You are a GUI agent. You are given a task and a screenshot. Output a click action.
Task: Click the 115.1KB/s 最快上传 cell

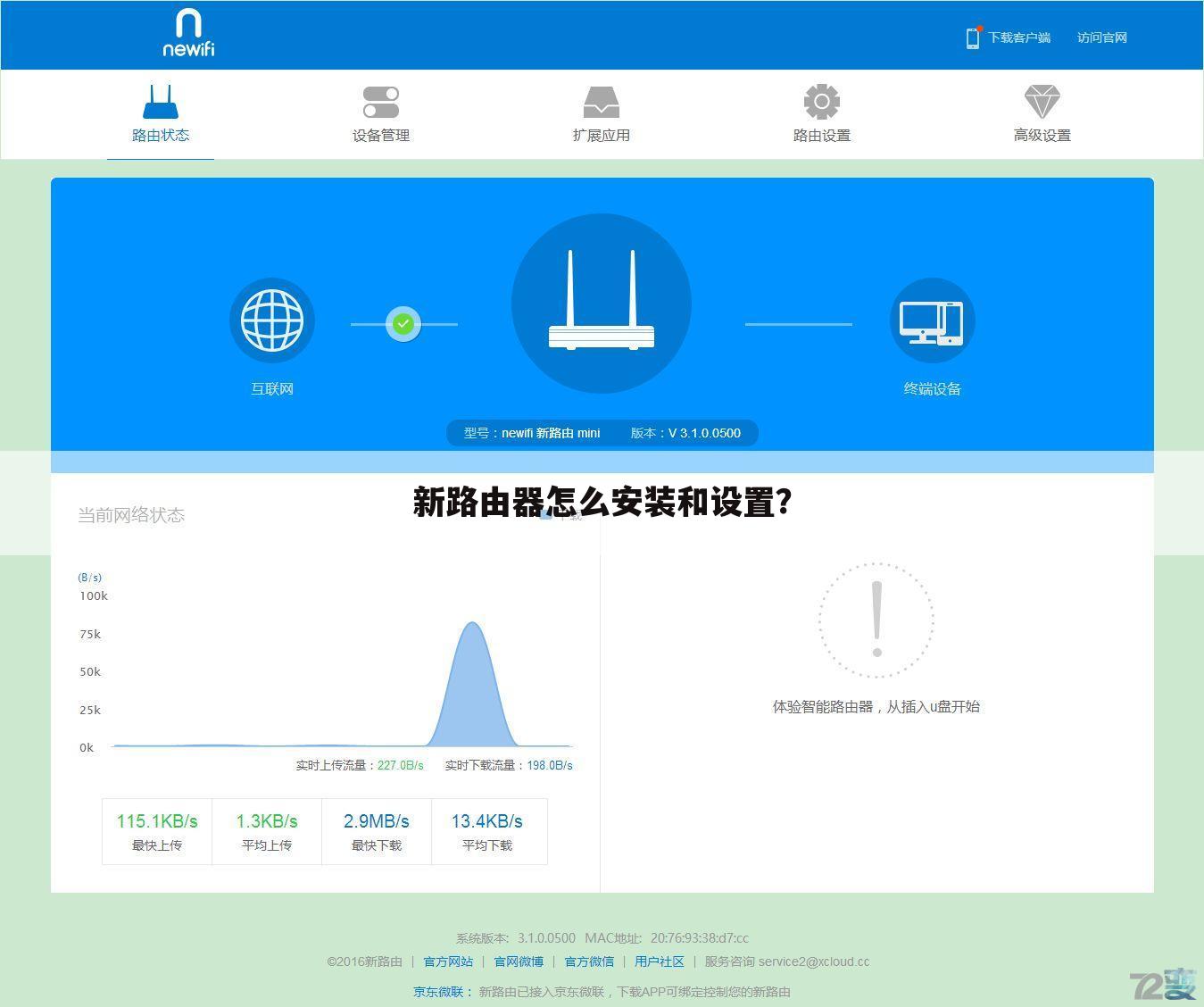157,831
